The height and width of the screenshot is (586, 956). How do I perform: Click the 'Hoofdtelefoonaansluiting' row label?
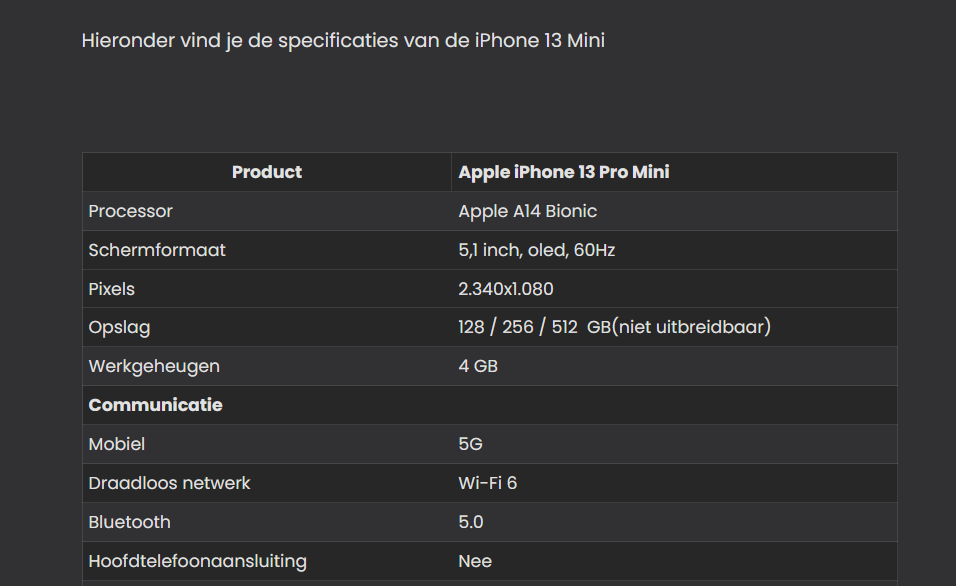point(198,561)
